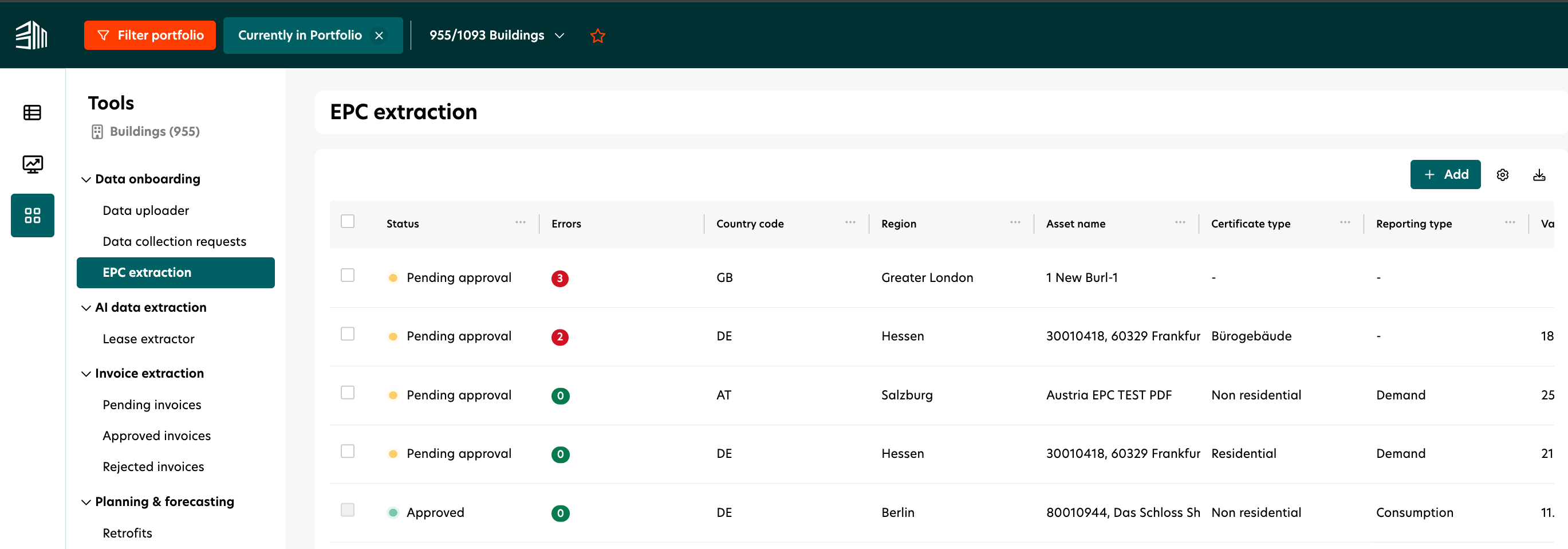
Task: Sort by the Errors column header
Action: point(566,224)
